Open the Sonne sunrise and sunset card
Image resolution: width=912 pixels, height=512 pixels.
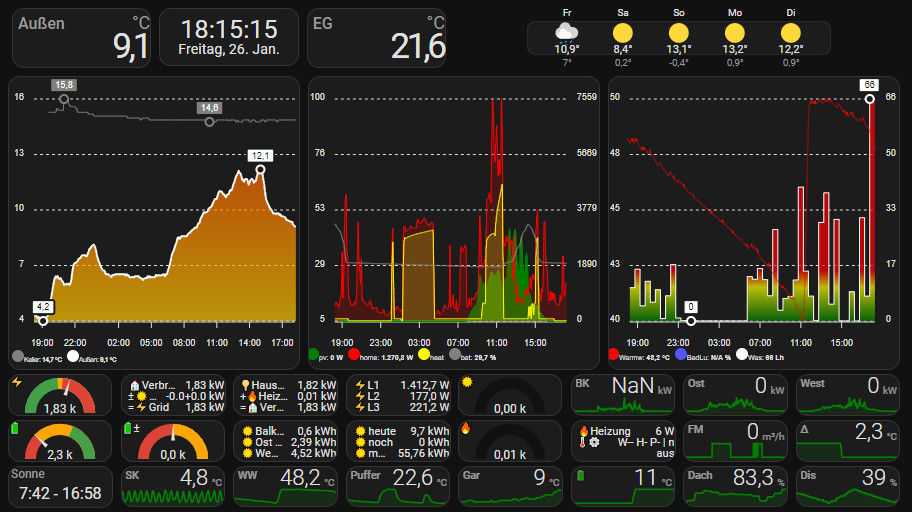[59, 485]
